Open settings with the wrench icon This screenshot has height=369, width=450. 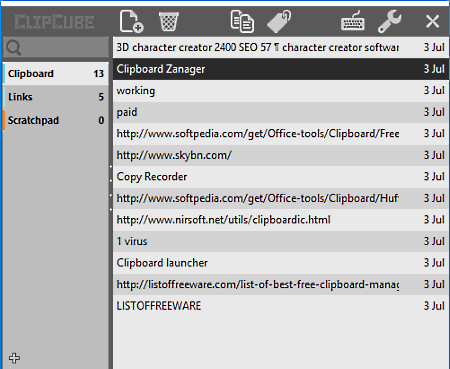389,21
